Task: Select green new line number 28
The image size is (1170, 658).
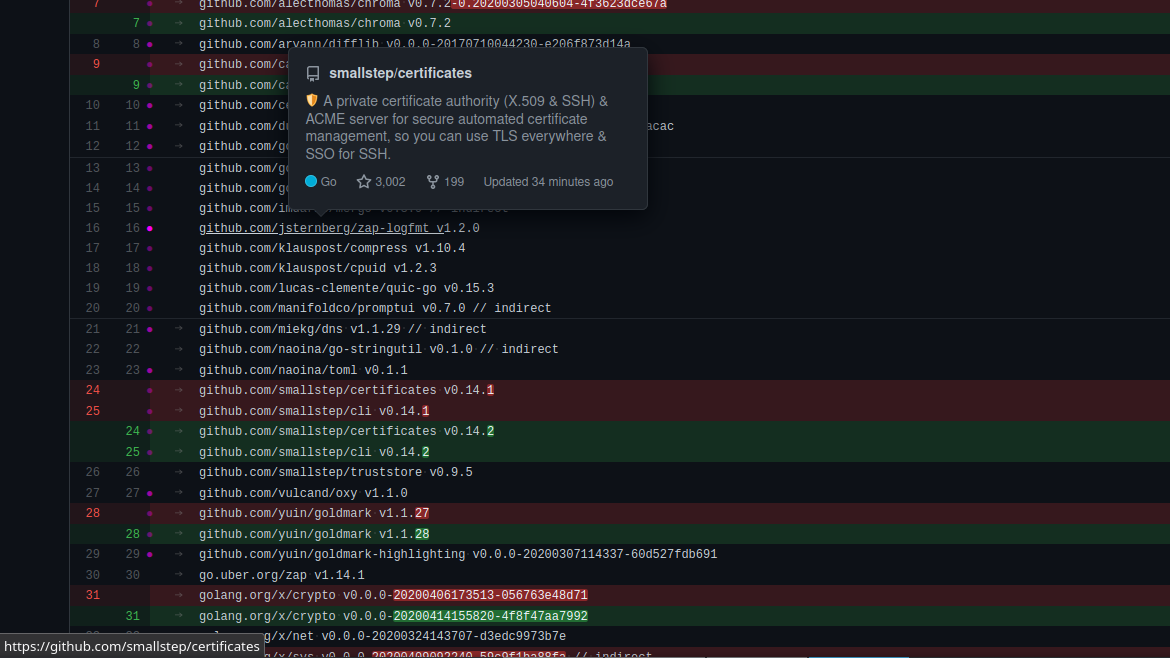Action: pos(132,534)
